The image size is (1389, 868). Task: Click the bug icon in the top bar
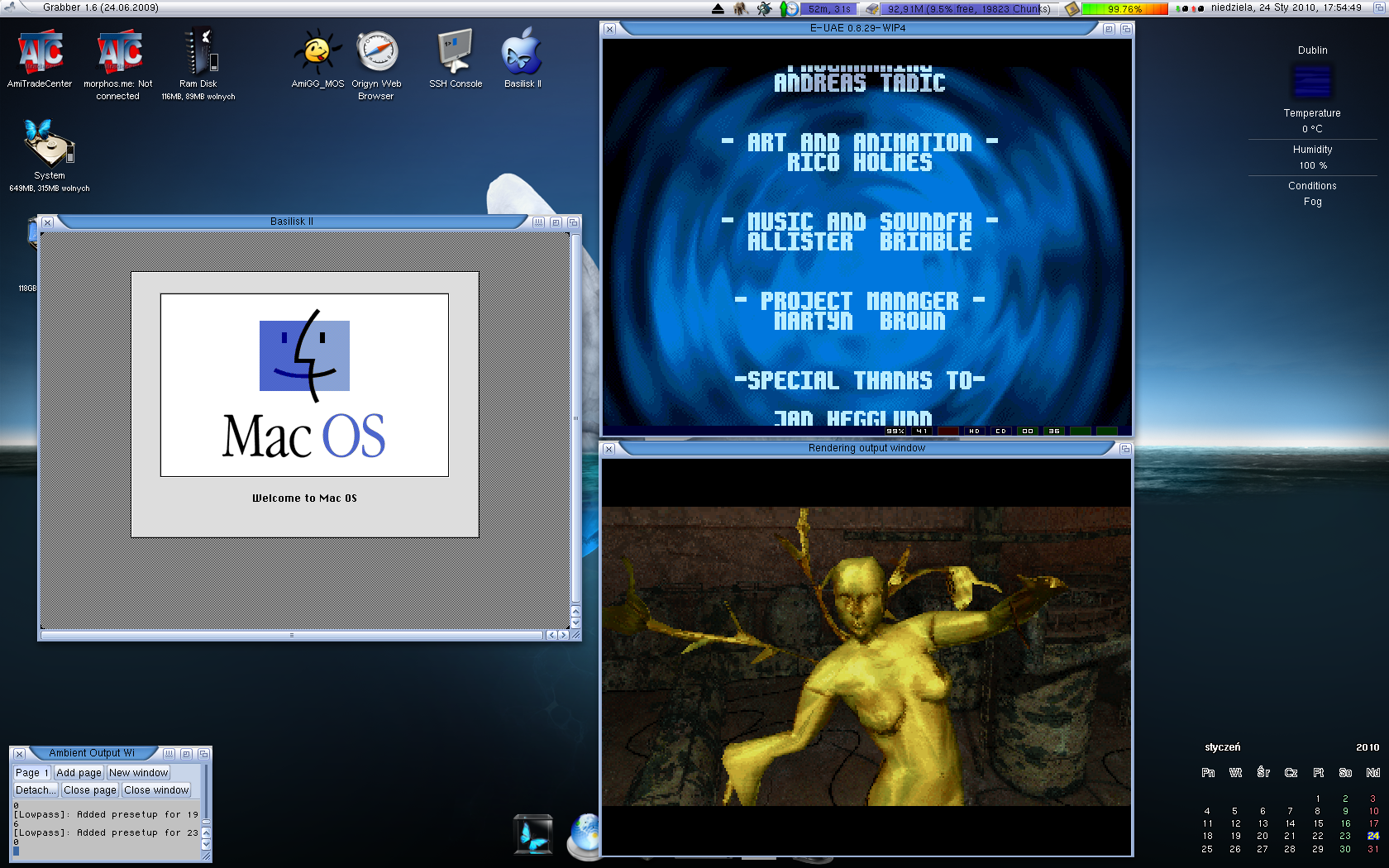click(765, 8)
